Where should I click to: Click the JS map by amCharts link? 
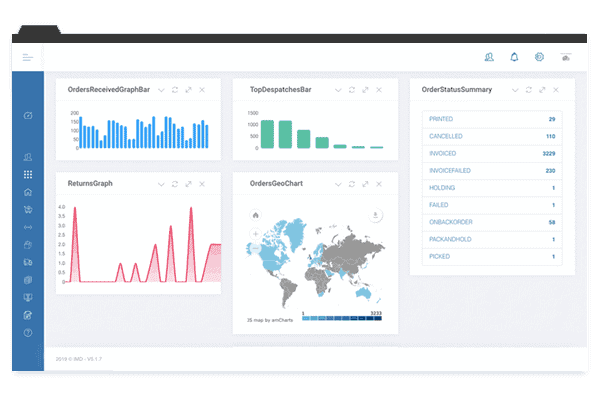(x=270, y=320)
